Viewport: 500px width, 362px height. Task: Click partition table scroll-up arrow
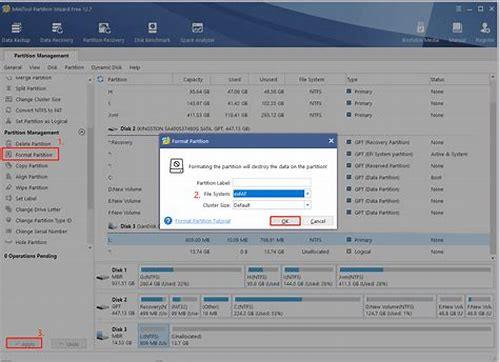(x=493, y=77)
